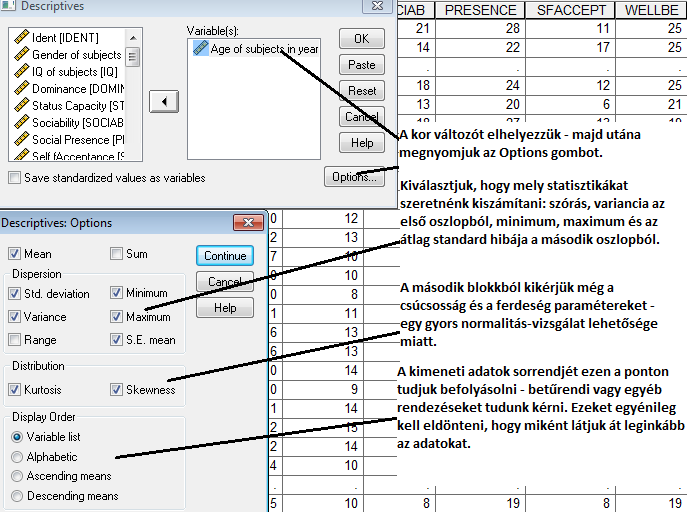This screenshot has width=689, height=517.
Task: Select the Ident [IDENT] variable
Action: tap(66, 38)
